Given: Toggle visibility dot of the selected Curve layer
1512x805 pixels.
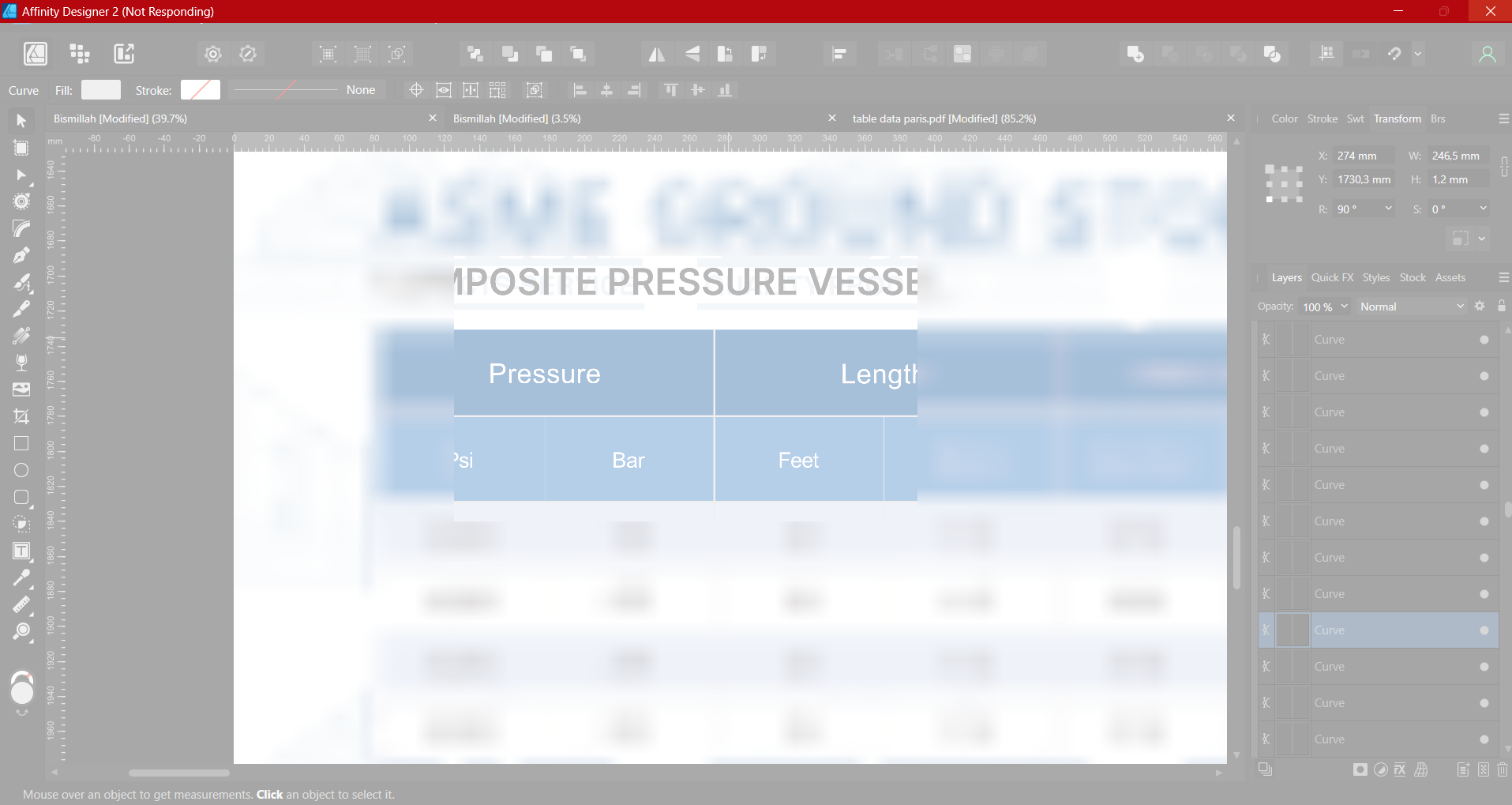Looking at the screenshot, I should coord(1484,630).
